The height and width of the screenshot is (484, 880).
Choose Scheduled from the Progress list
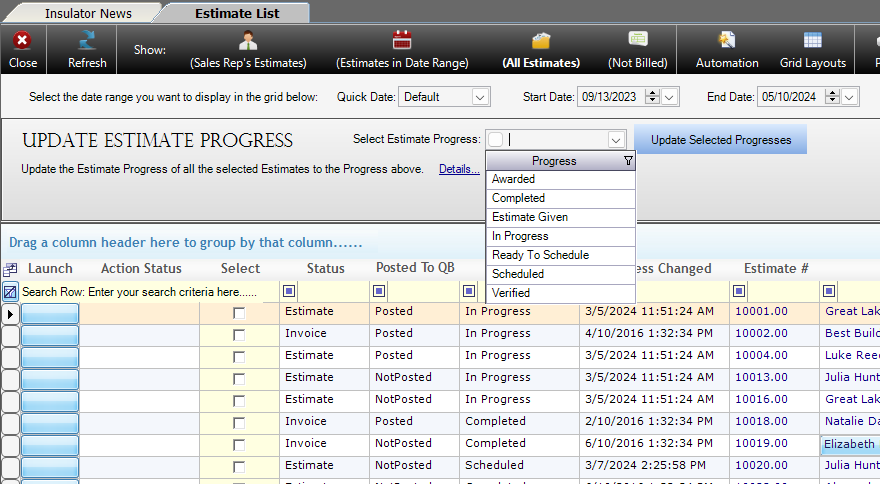(560, 274)
